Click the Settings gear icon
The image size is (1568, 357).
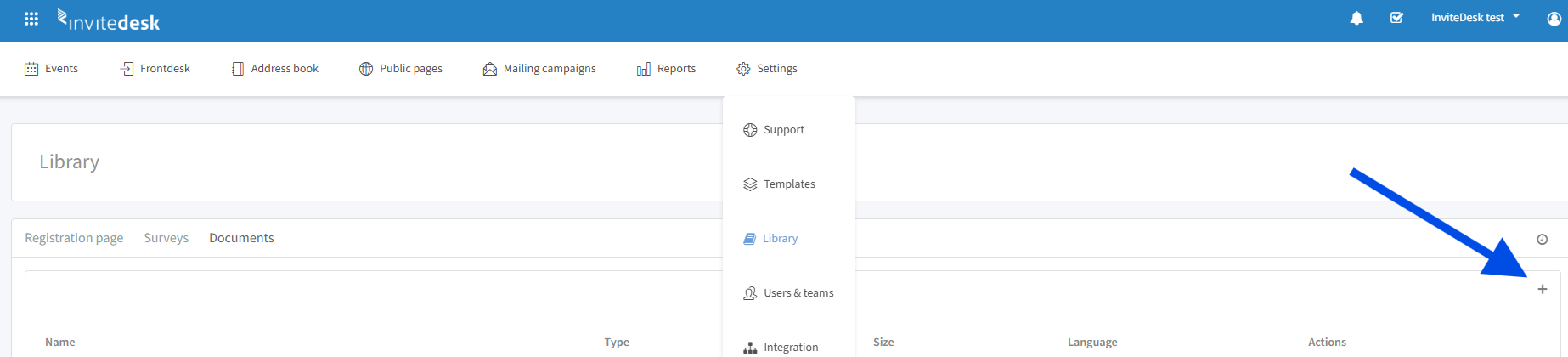click(x=743, y=69)
